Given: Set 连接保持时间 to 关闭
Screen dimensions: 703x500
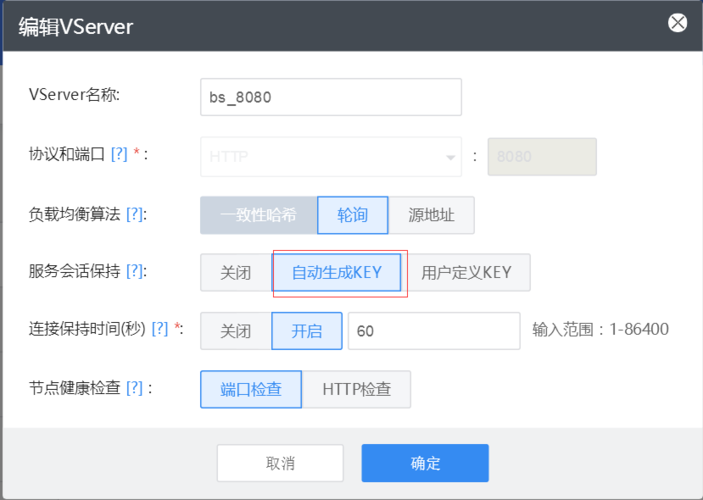Looking at the screenshot, I should click(236, 331).
